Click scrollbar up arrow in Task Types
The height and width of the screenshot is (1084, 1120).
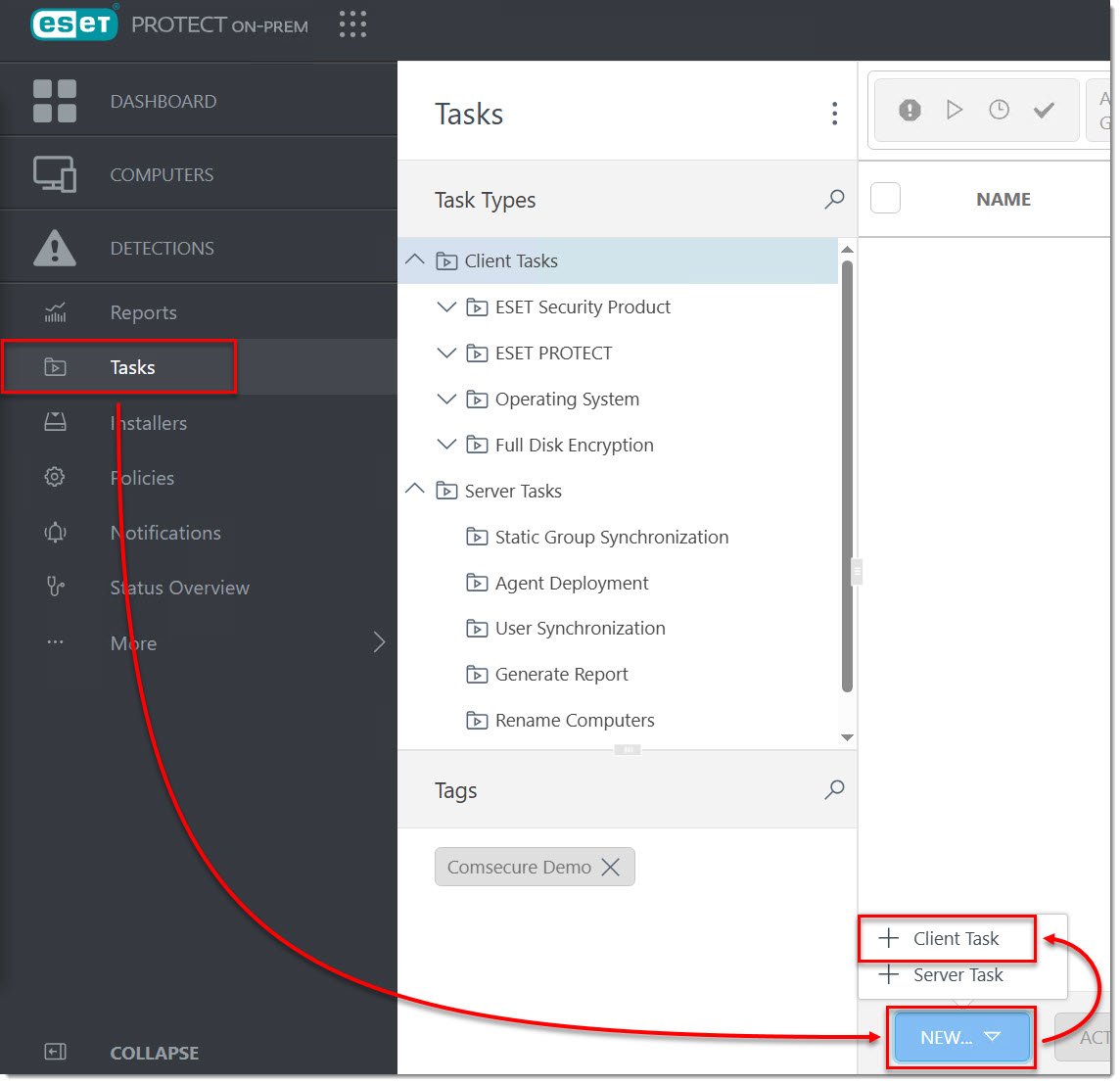coord(847,250)
